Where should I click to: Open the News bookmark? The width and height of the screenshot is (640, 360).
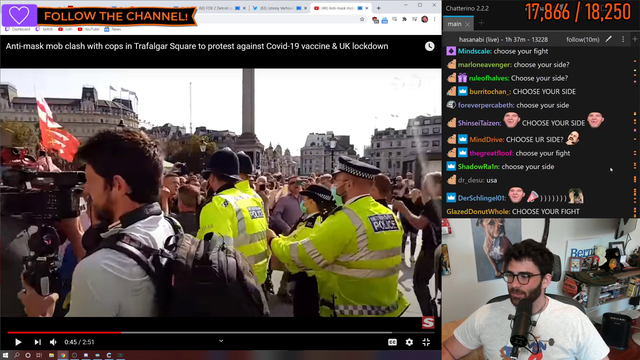click(x=113, y=29)
